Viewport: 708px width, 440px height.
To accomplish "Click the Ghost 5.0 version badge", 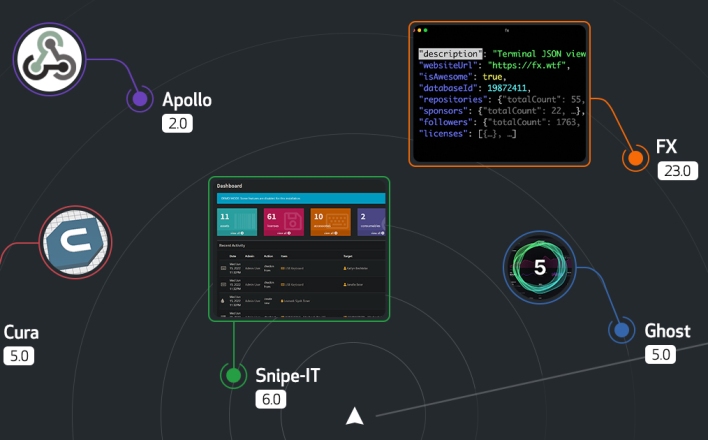I will click(x=661, y=355).
